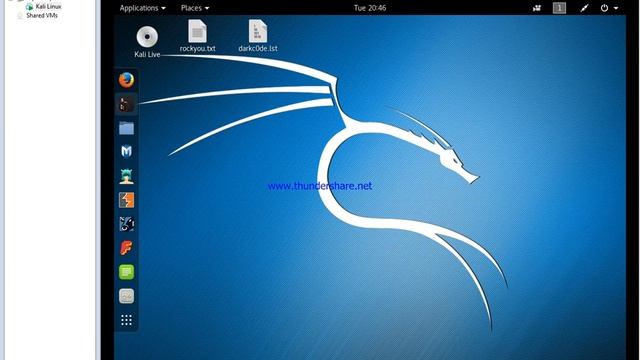The width and height of the screenshot is (640, 360).
Task: Select workspace 1 indicator
Action: [x=559, y=8]
